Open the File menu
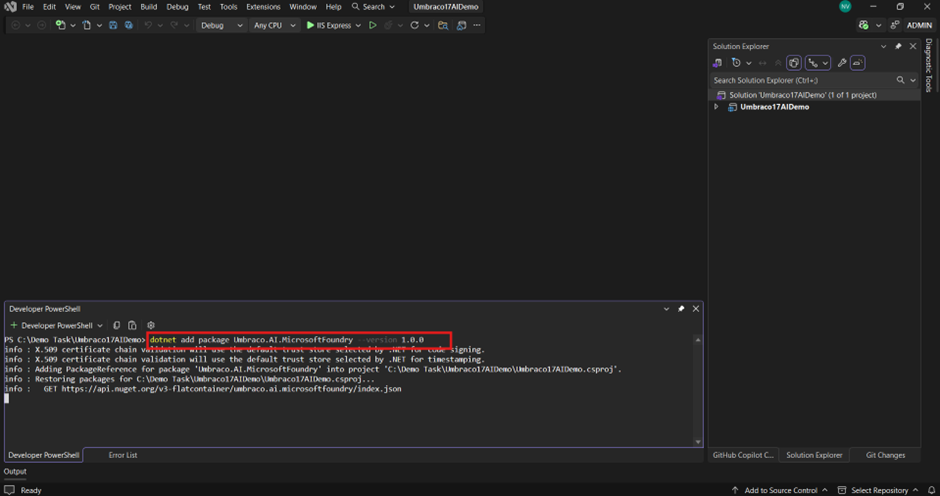Image resolution: width=940 pixels, height=496 pixels. [x=28, y=7]
